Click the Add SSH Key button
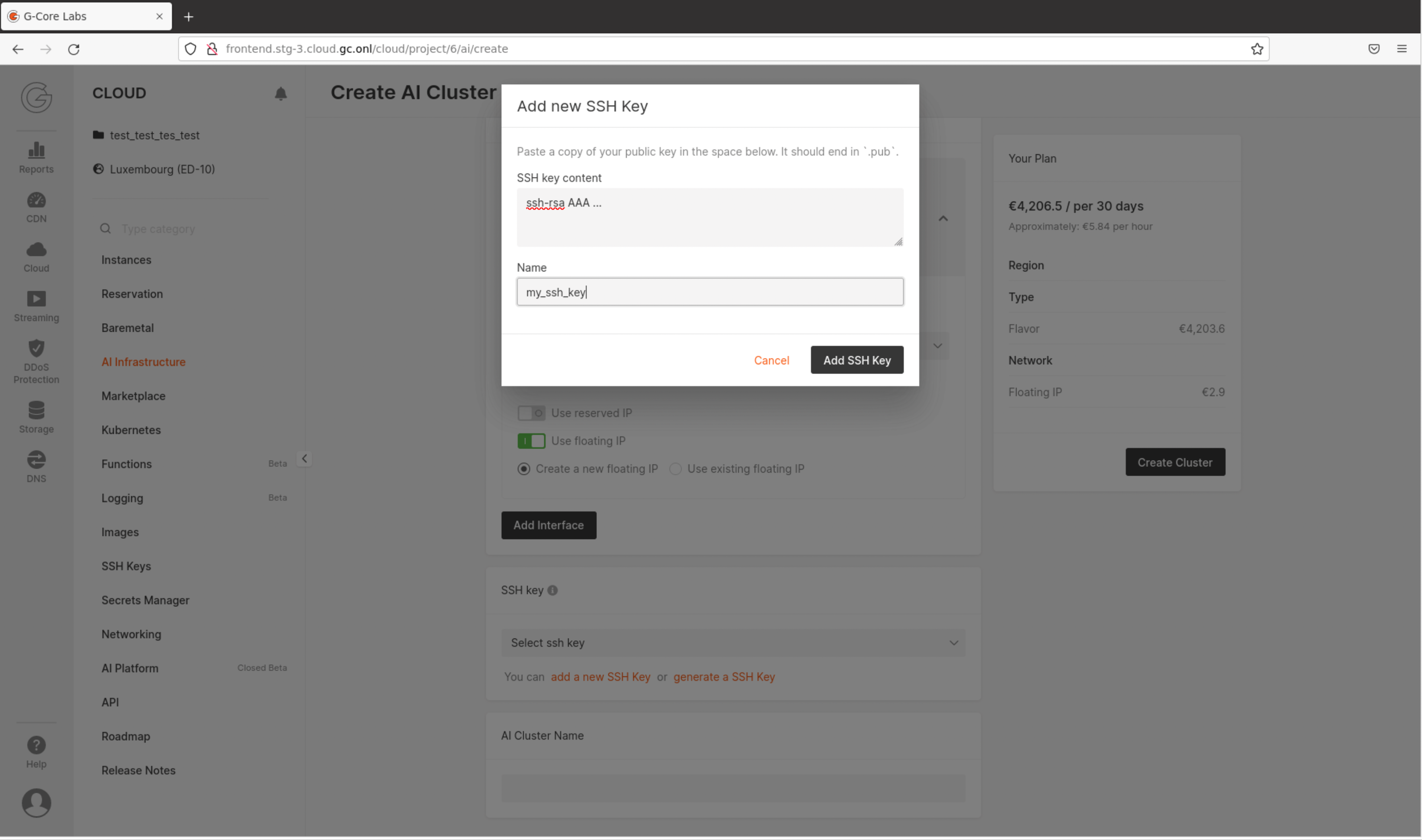Screen dimensions: 1422x840 [856, 360]
